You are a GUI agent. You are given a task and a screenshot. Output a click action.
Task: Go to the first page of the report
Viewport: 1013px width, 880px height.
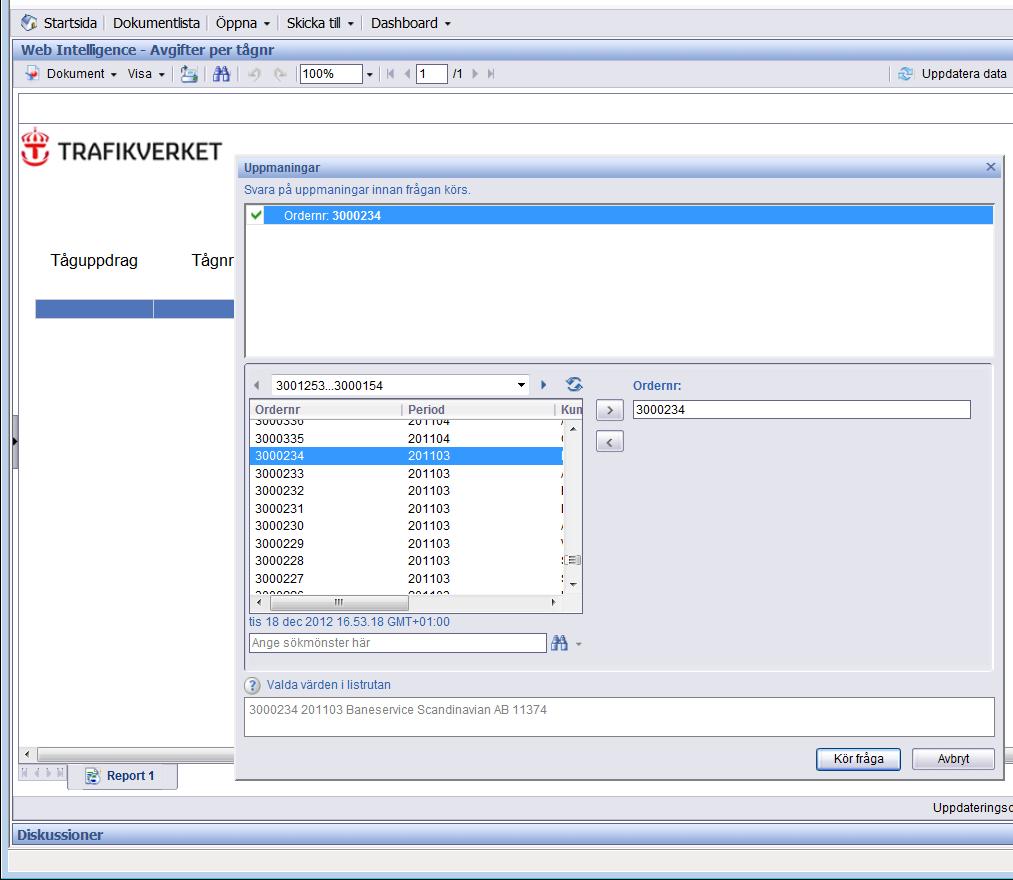390,74
